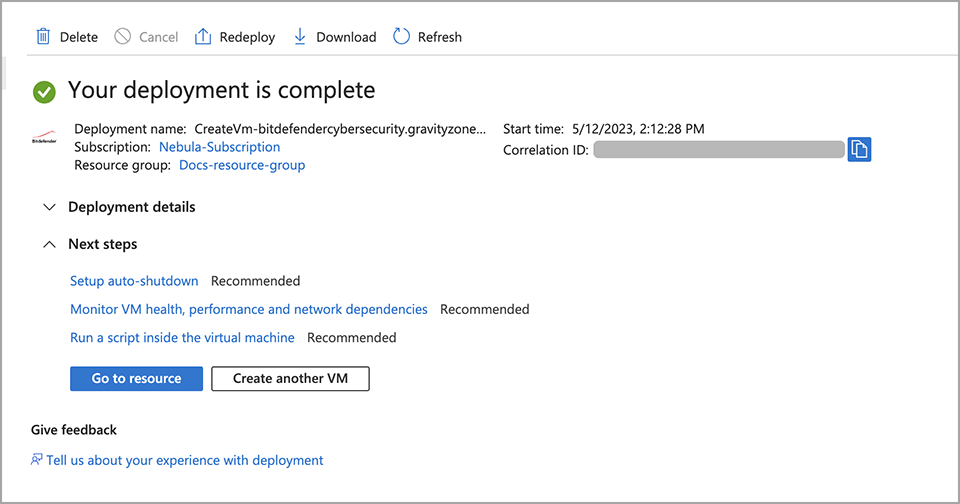Expand the Deployment details section
960x504 pixels.
[50, 207]
